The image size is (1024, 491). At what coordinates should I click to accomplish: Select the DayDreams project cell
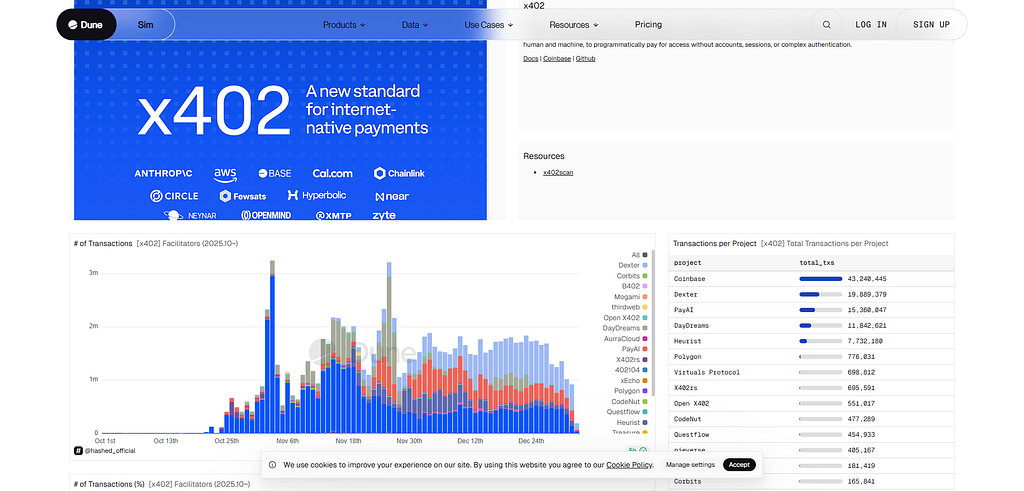point(692,326)
